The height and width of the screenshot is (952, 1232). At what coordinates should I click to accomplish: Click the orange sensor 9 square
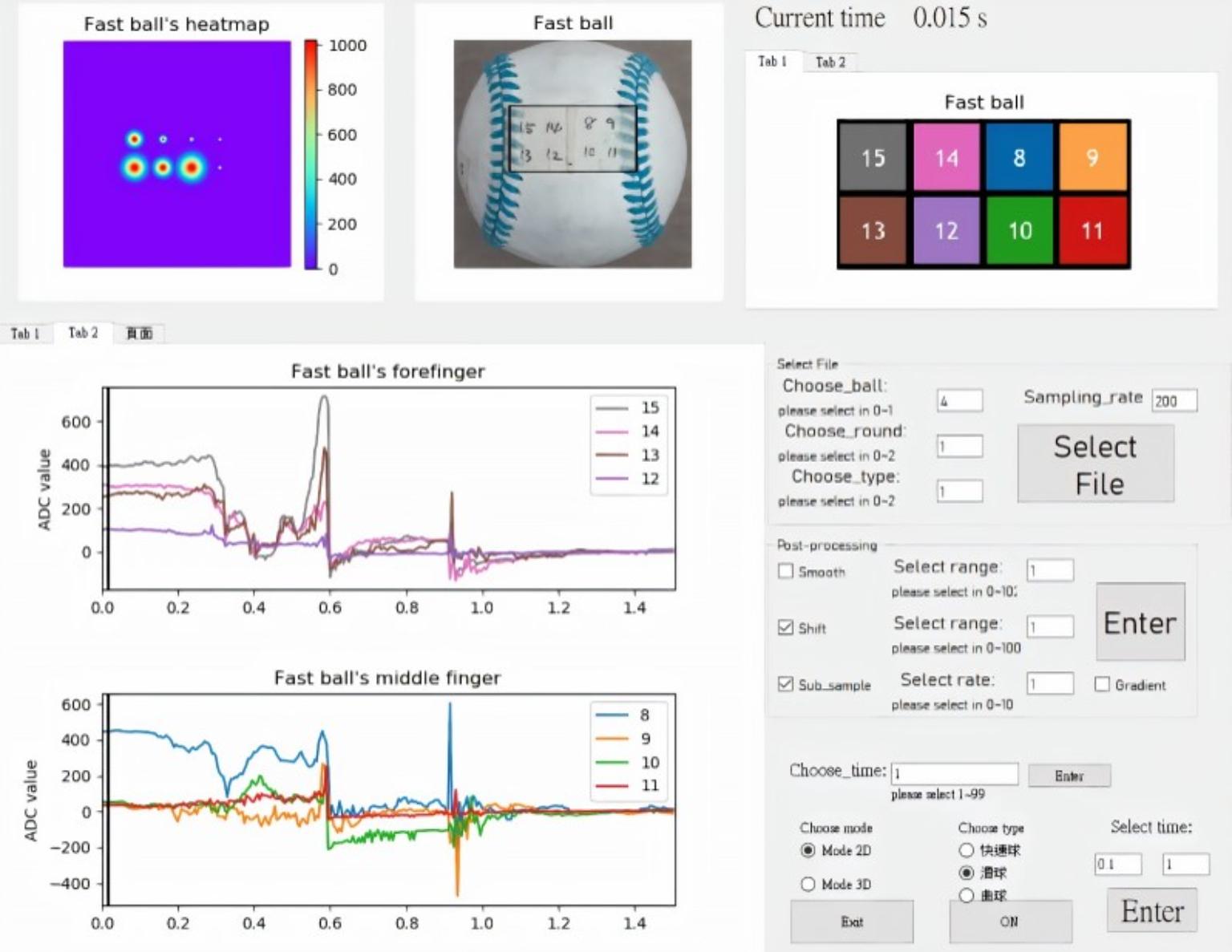(x=1092, y=157)
